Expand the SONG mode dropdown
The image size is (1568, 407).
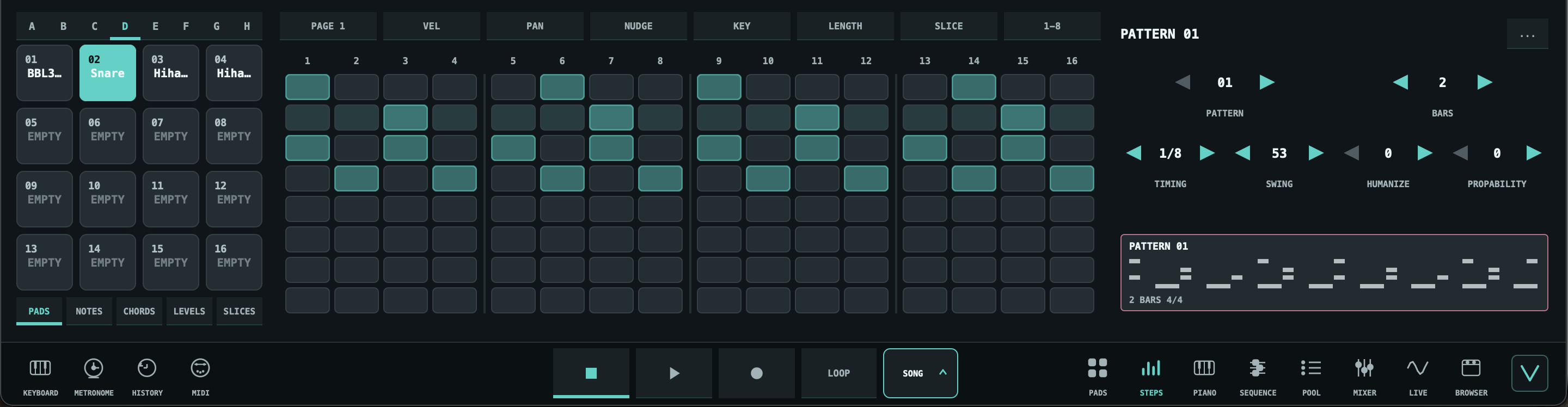pyautogui.click(x=920, y=373)
